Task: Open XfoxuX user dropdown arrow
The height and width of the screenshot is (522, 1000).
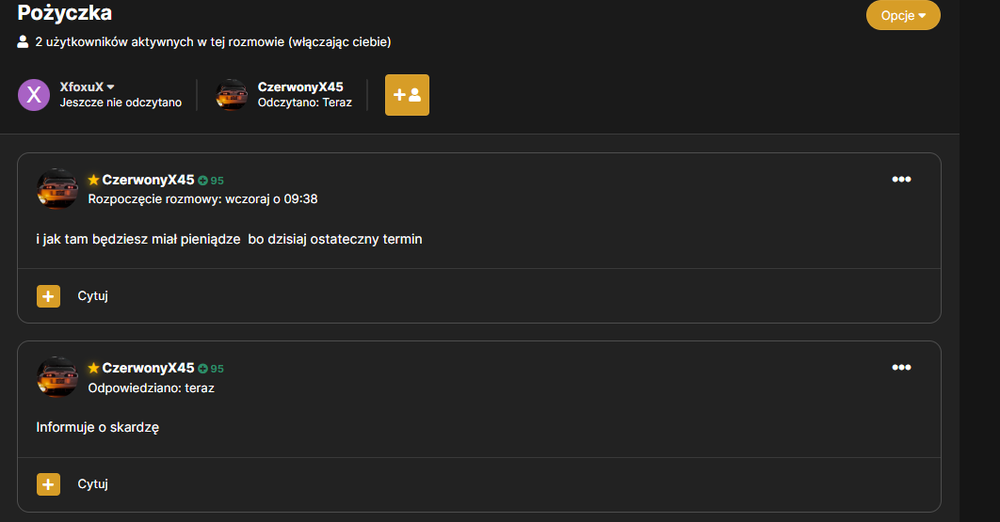Action: (x=111, y=87)
